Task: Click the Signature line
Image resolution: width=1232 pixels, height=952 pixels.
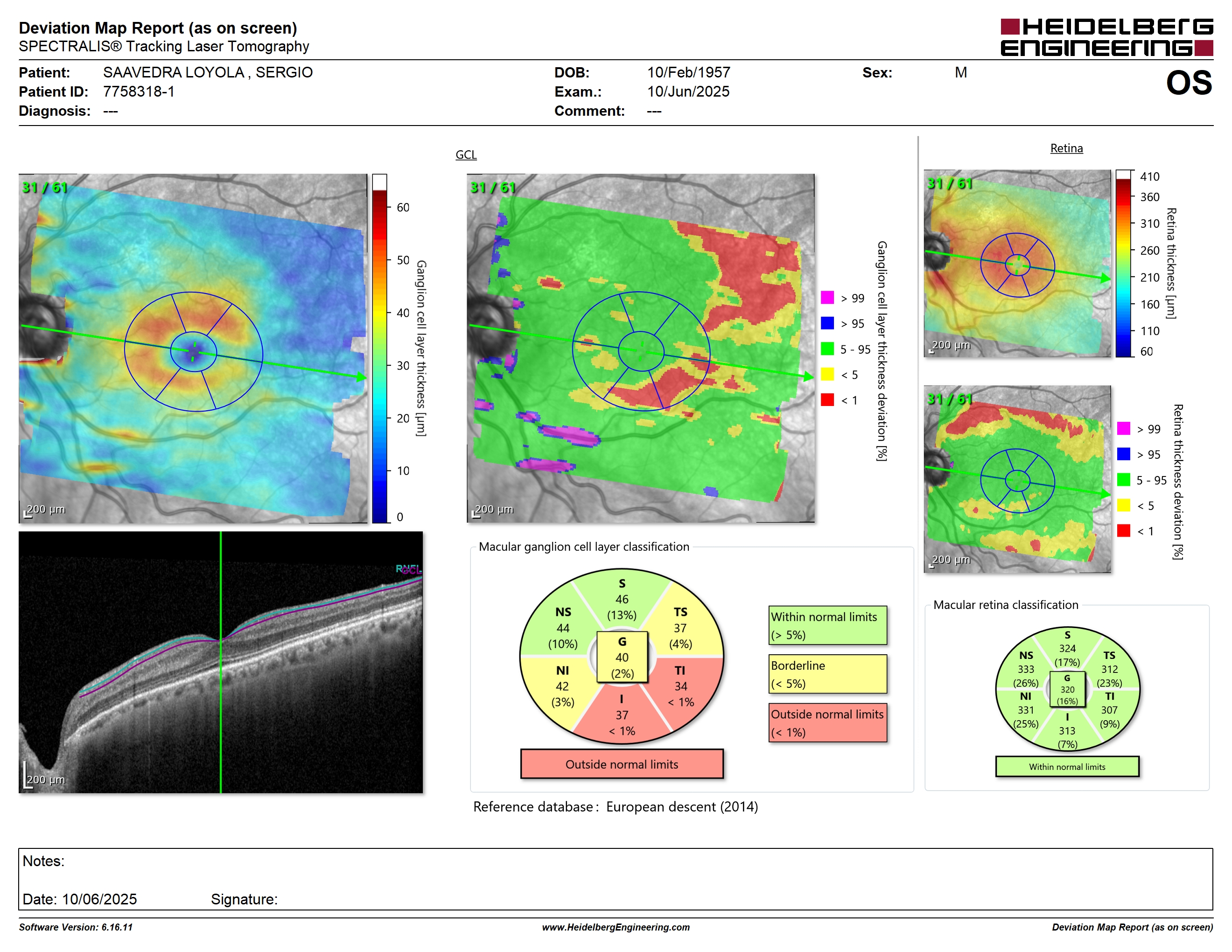Action: point(244,899)
